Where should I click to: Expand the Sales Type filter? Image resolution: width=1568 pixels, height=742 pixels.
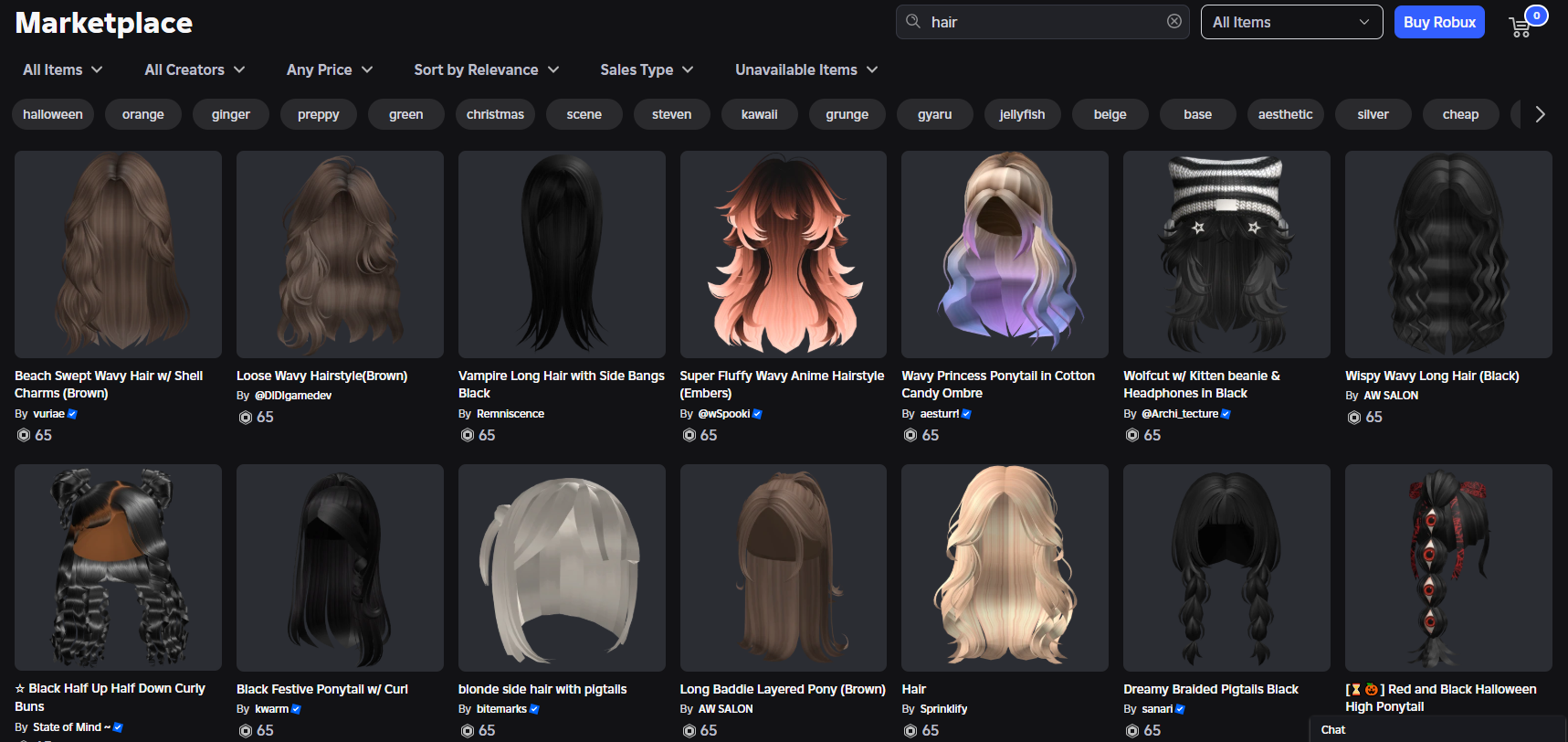(647, 69)
